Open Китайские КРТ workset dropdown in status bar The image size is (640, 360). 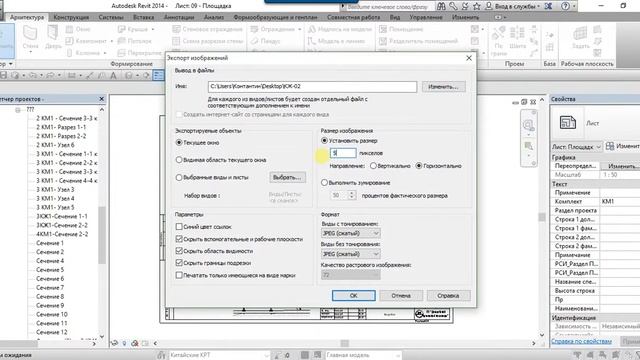point(219,356)
